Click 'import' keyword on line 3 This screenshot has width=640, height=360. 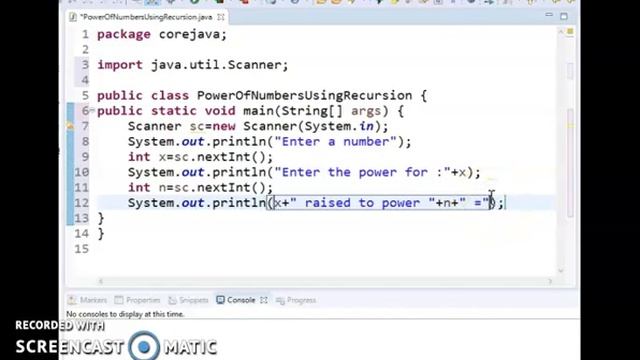[x=120, y=65]
